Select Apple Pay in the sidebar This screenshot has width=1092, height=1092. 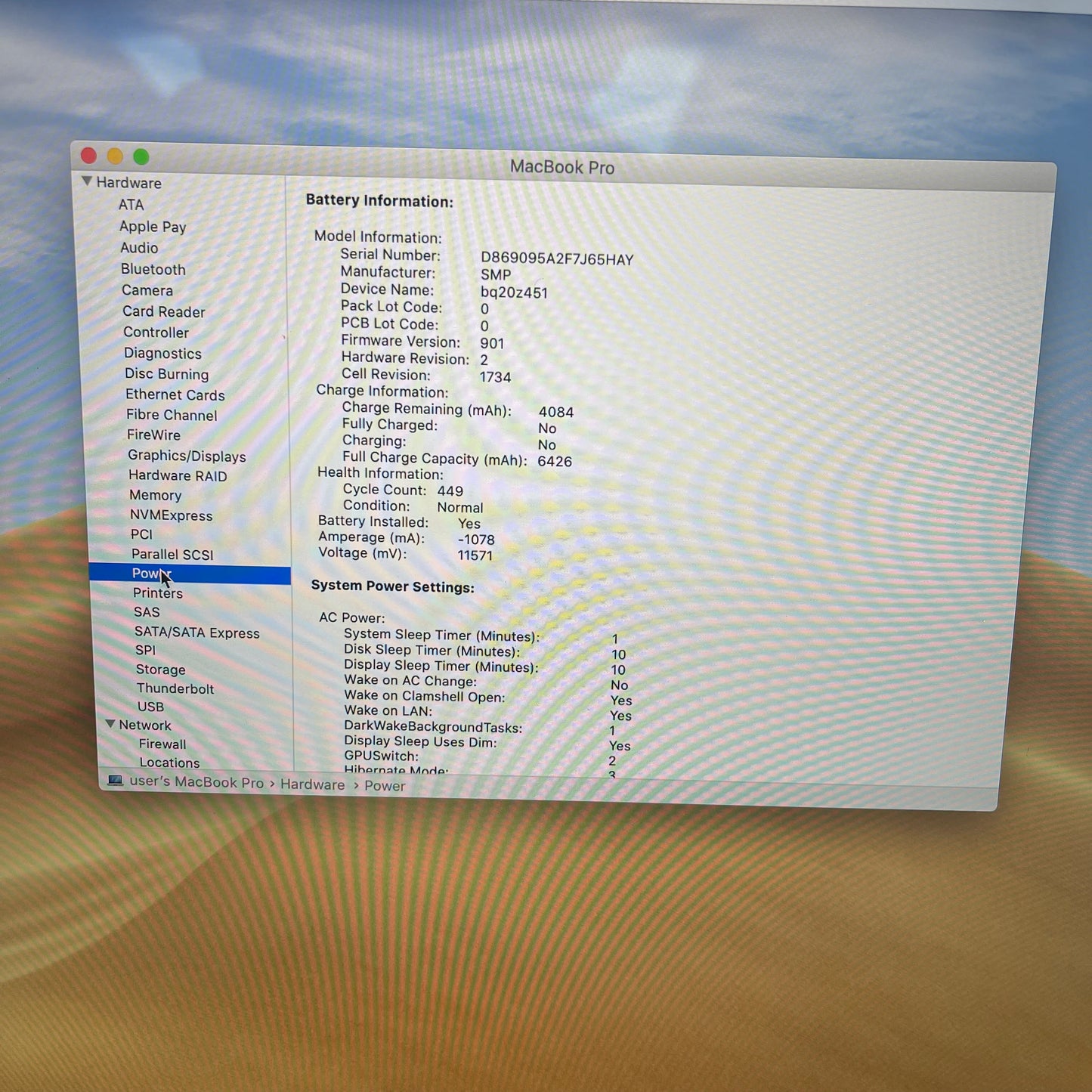click(x=153, y=227)
